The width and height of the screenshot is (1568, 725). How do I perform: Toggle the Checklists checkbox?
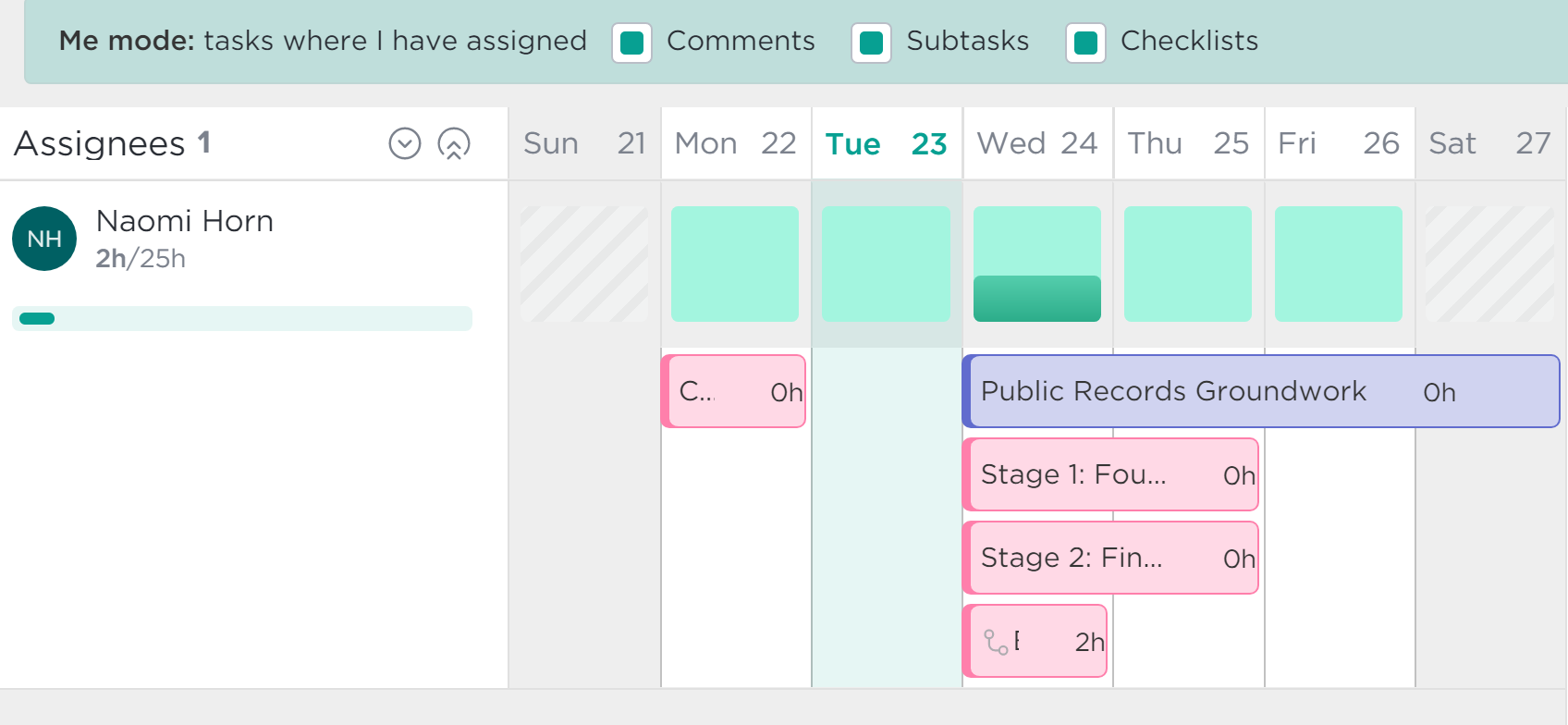[x=1086, y=43]
